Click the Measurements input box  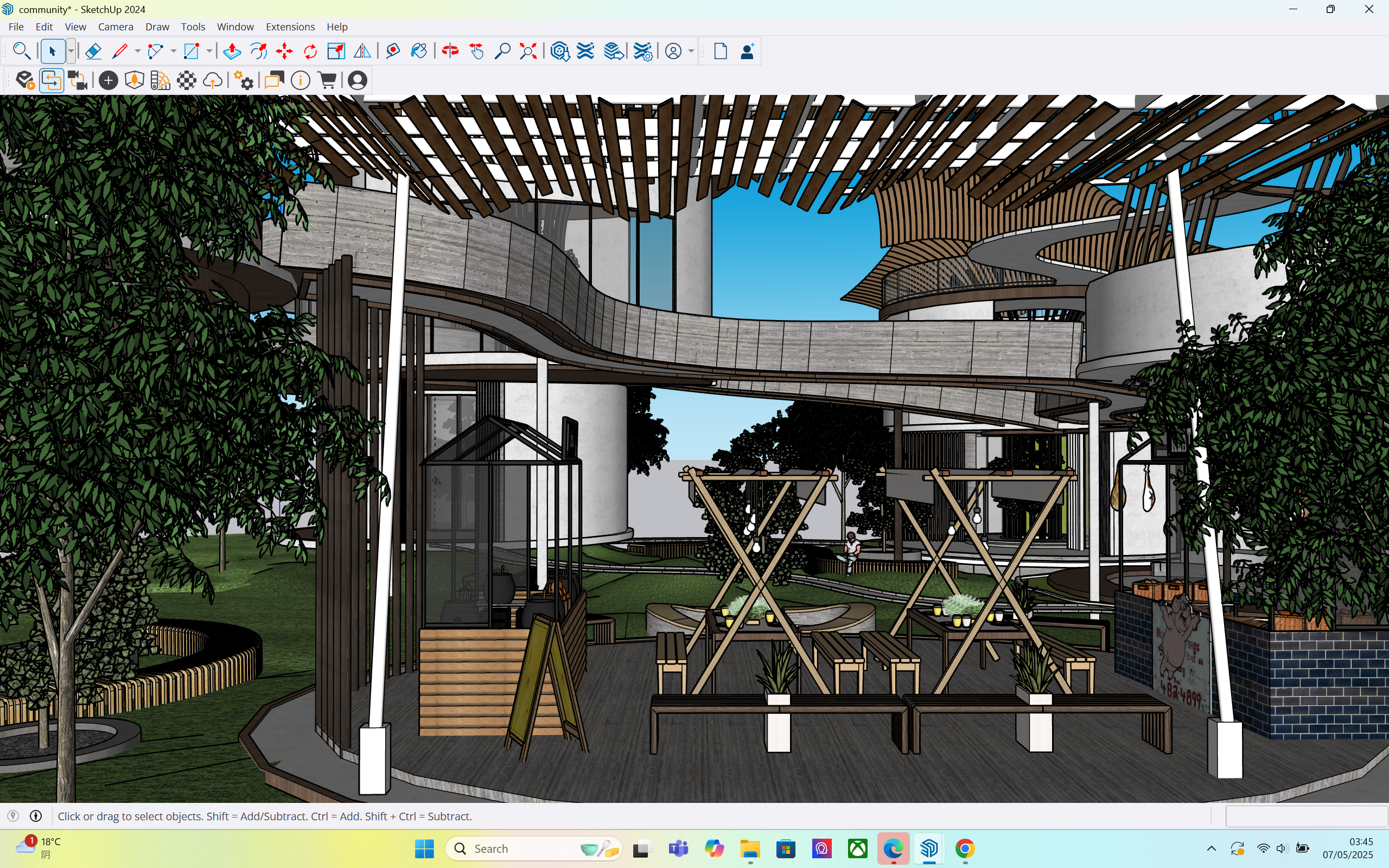point(1307,816)
